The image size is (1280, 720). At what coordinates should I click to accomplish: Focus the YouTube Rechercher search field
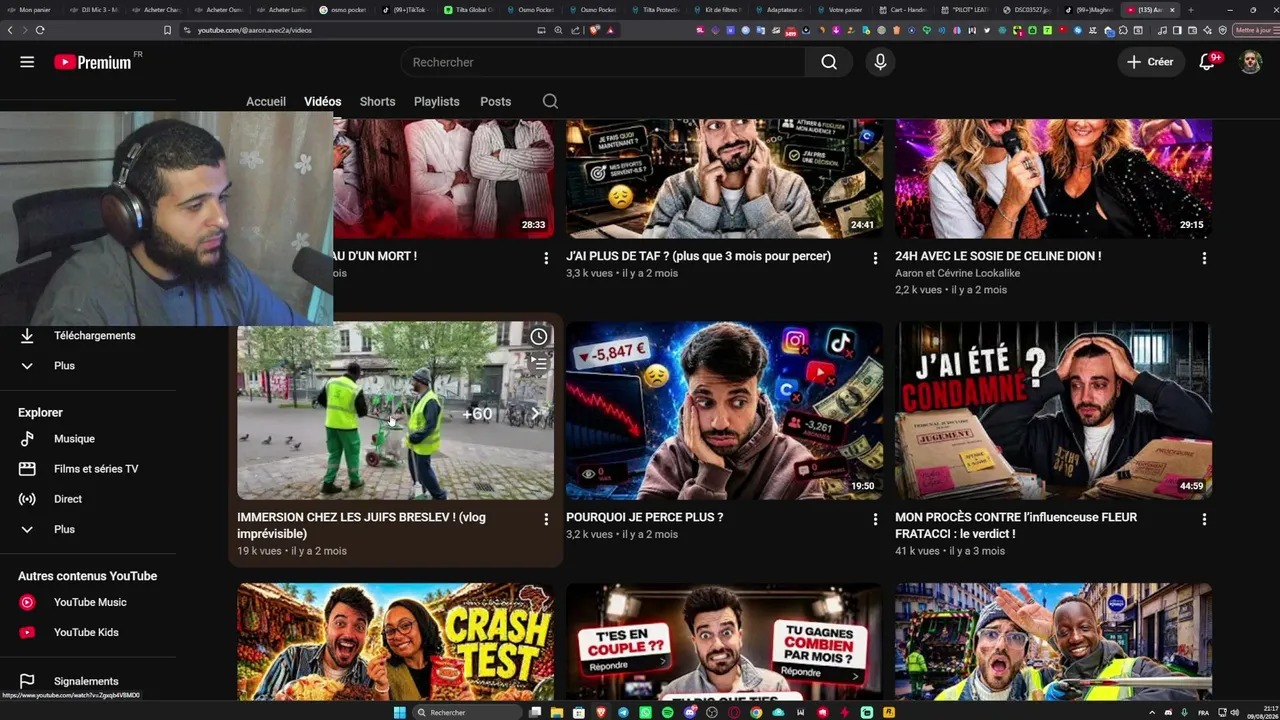tap(603, 62)
